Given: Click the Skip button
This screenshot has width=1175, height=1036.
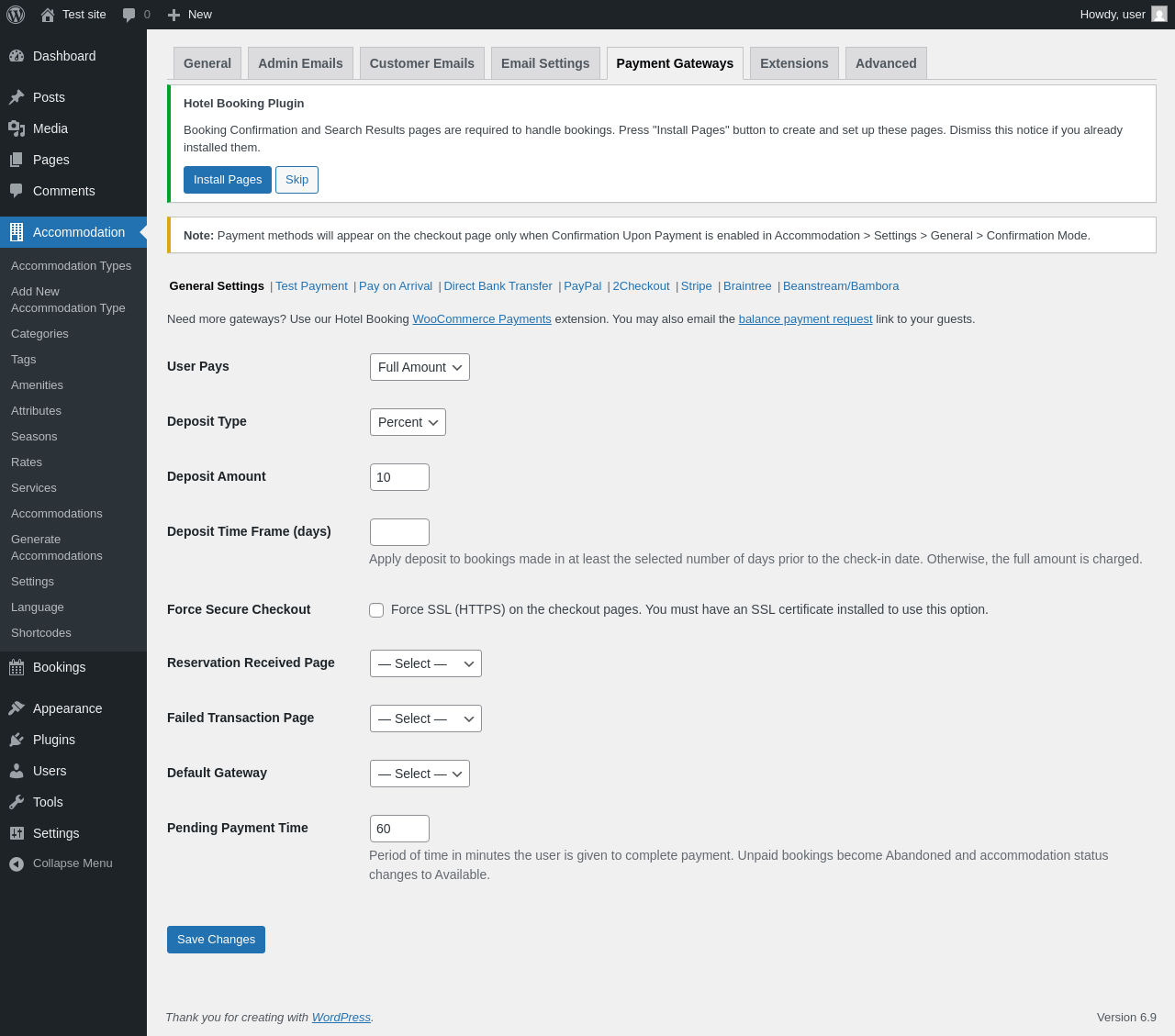Looking at the screenshot, I should point(297,180).
